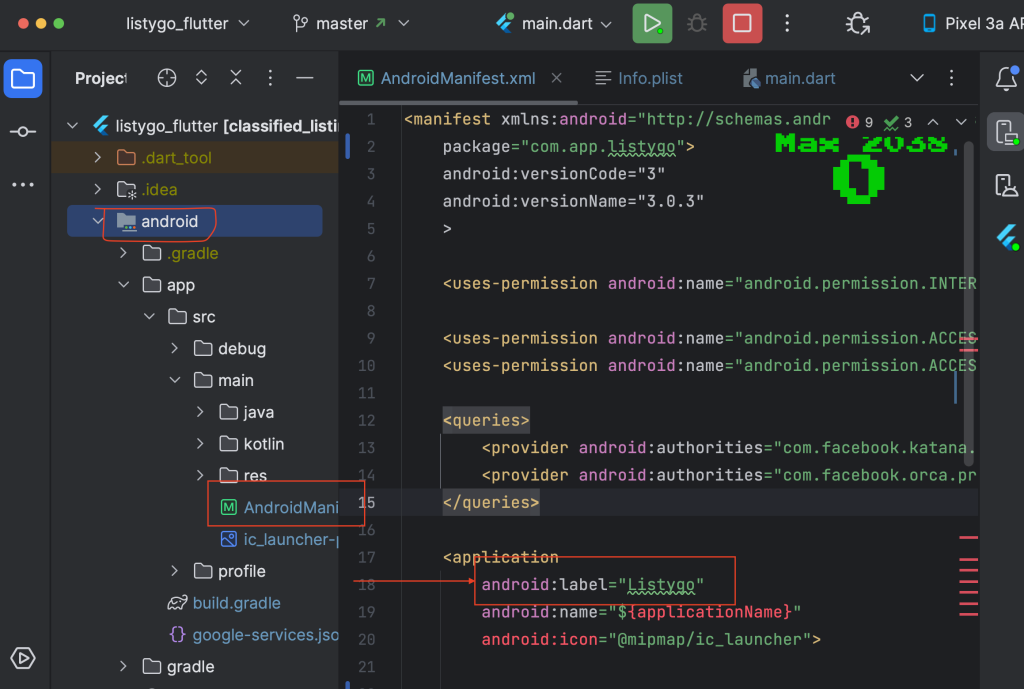The height and width of the screenshot is (689, 1024).
Task: Open the Commit tool window icon
Action: click(x=23, y=132)
